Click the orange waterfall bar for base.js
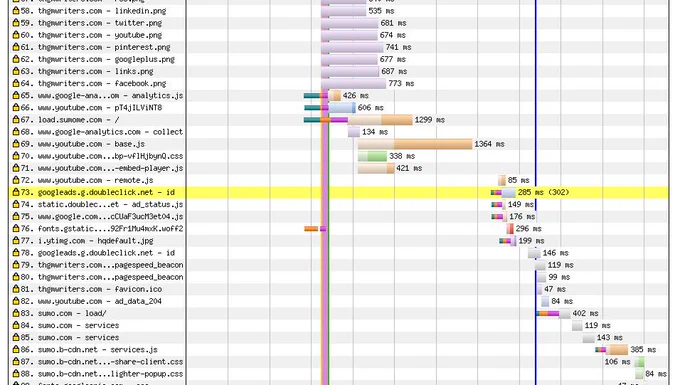 [415, 144]
